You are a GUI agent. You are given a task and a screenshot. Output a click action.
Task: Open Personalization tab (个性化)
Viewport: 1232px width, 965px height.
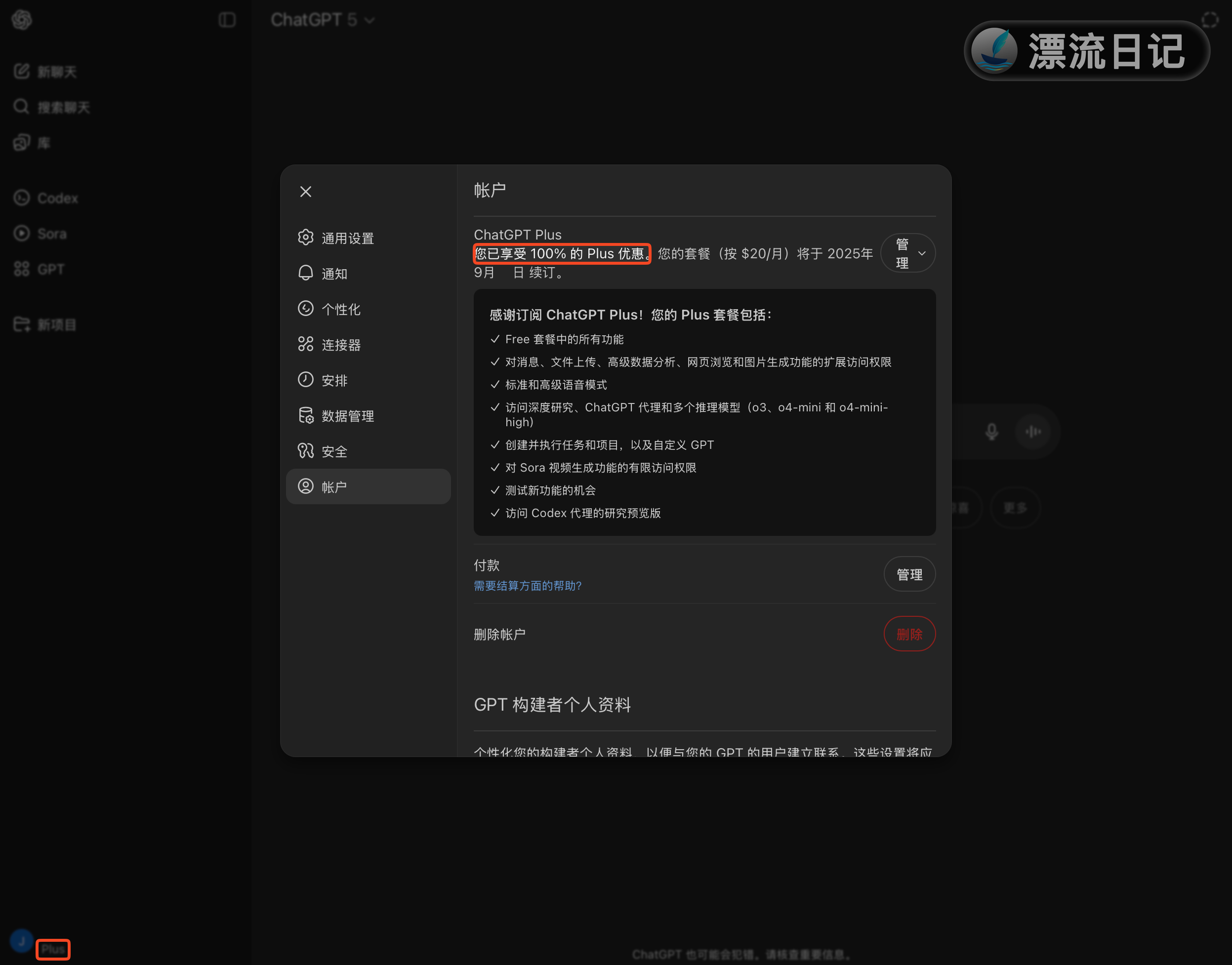point(368,309)
